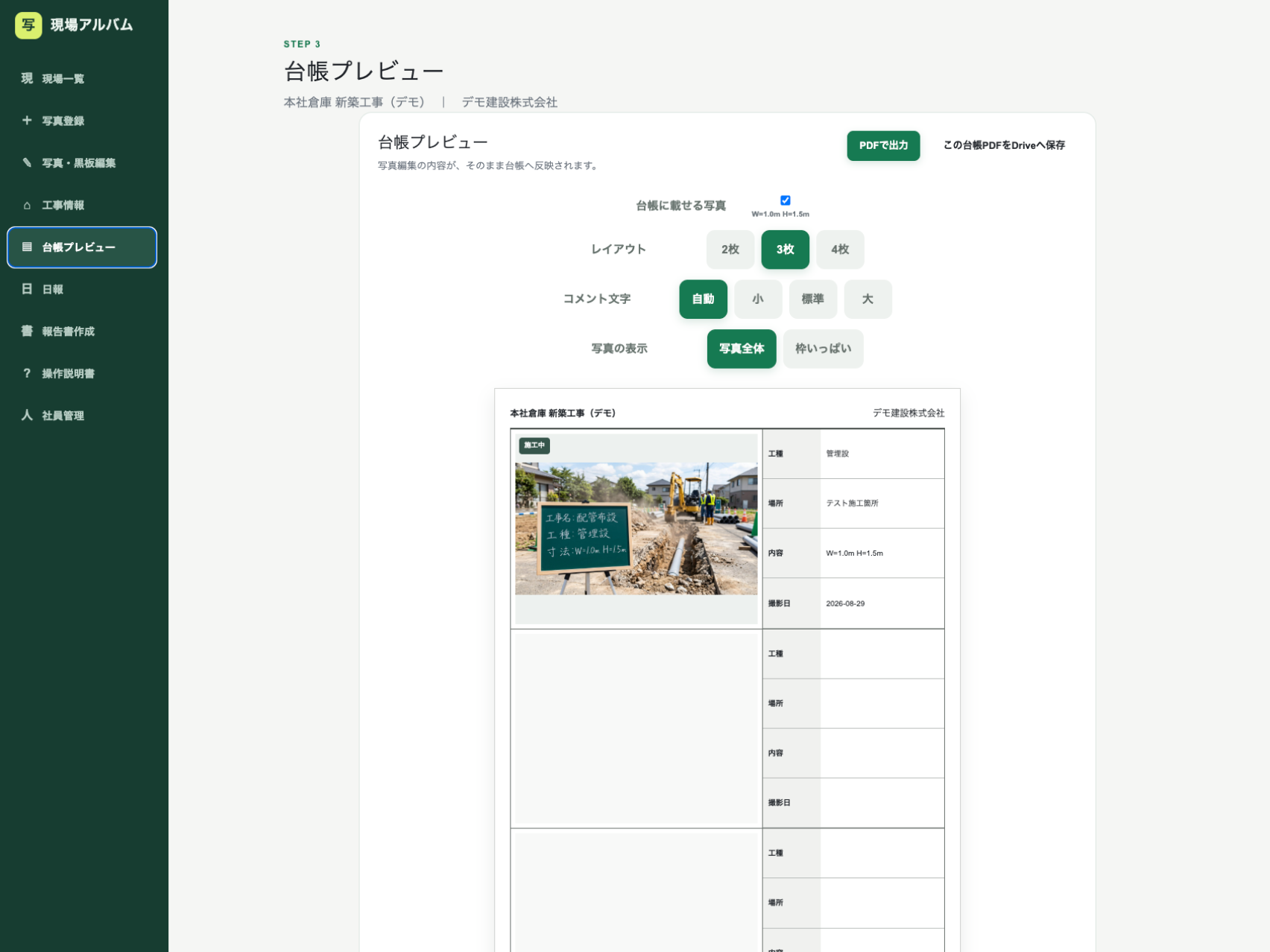Select the 4枚 layout option
The width and height of the screenshot is (1270, 952).
[x=840, y=250]
